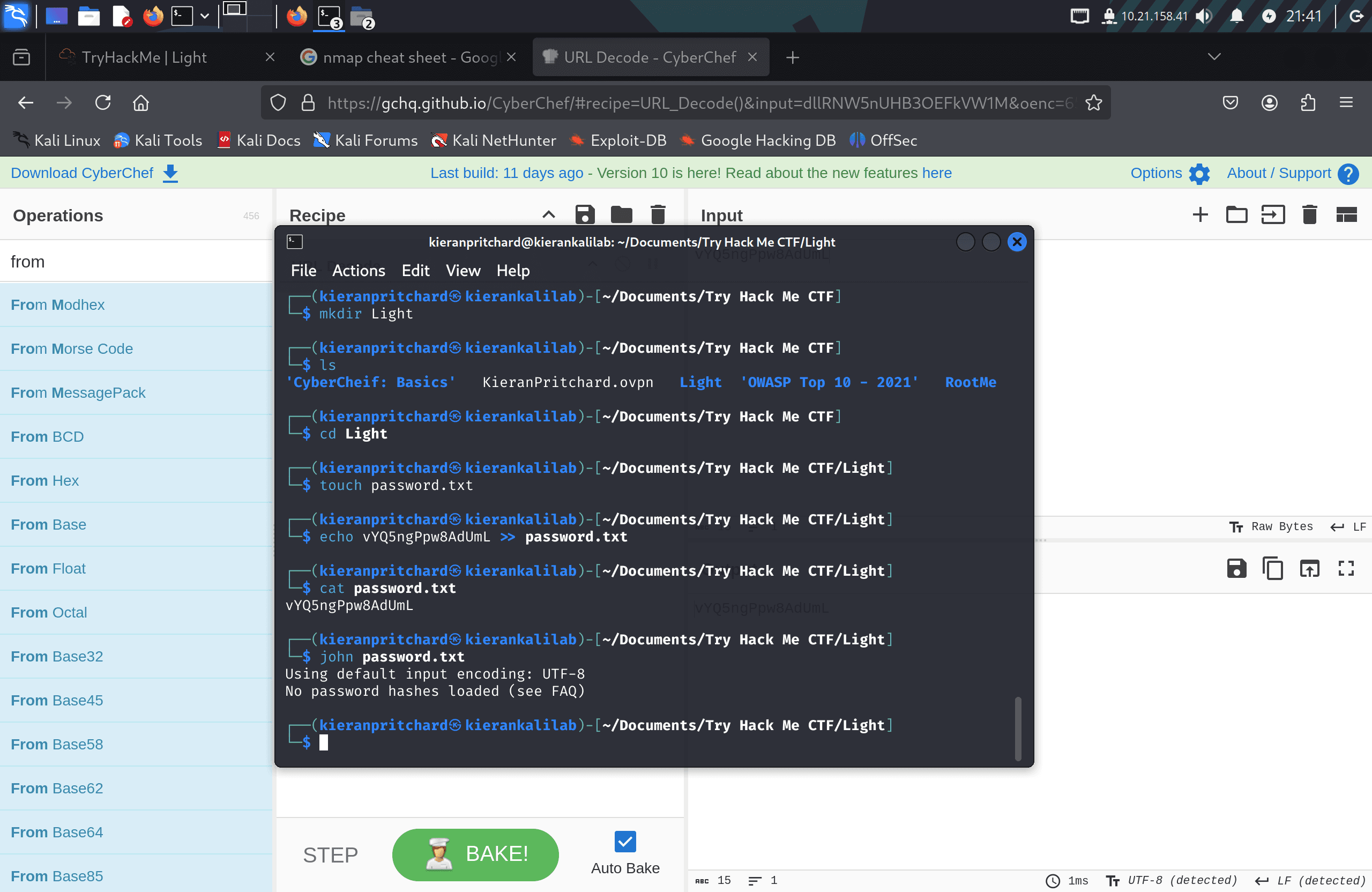Open Kali Tools bookmark
Image resolution: width=1372 pixels, height=892 pixels.
pyautogui.click(x=158, y=140)
